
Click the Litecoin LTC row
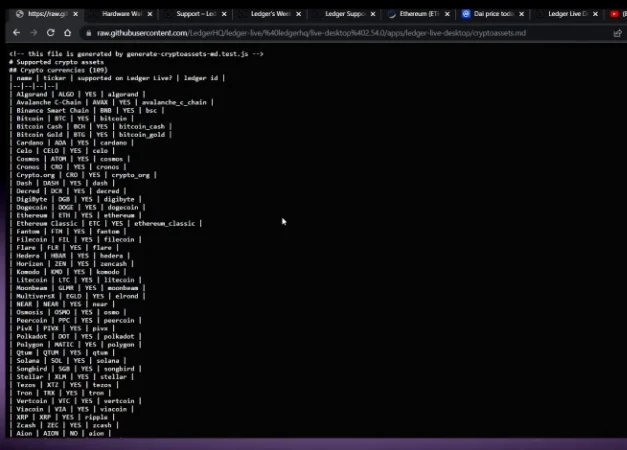76,280
